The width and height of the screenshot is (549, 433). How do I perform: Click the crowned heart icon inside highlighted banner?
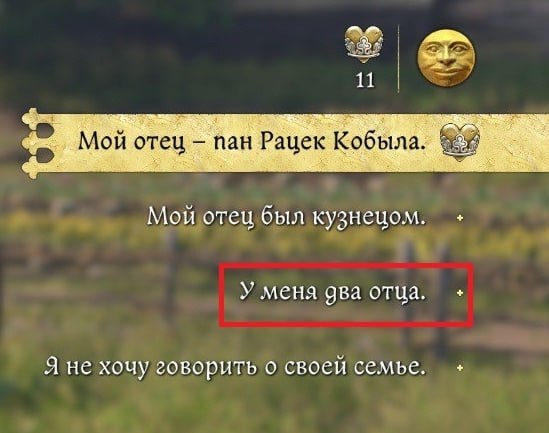point(459,143)
